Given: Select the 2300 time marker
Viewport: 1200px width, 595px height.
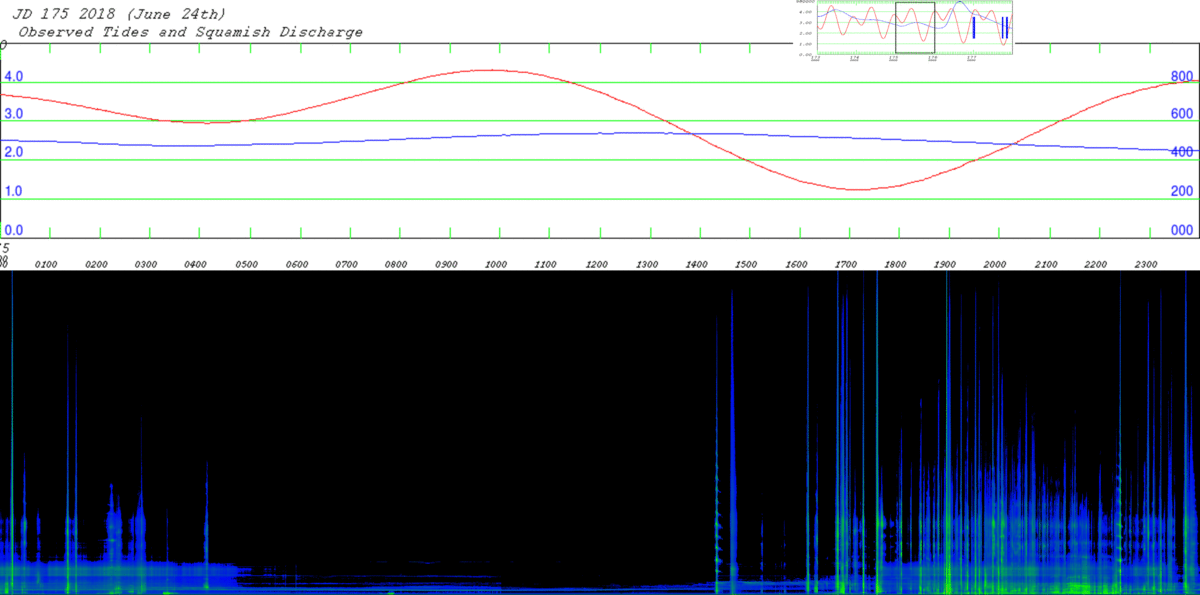Looking at the screenshot, I should coord(1146,264).
